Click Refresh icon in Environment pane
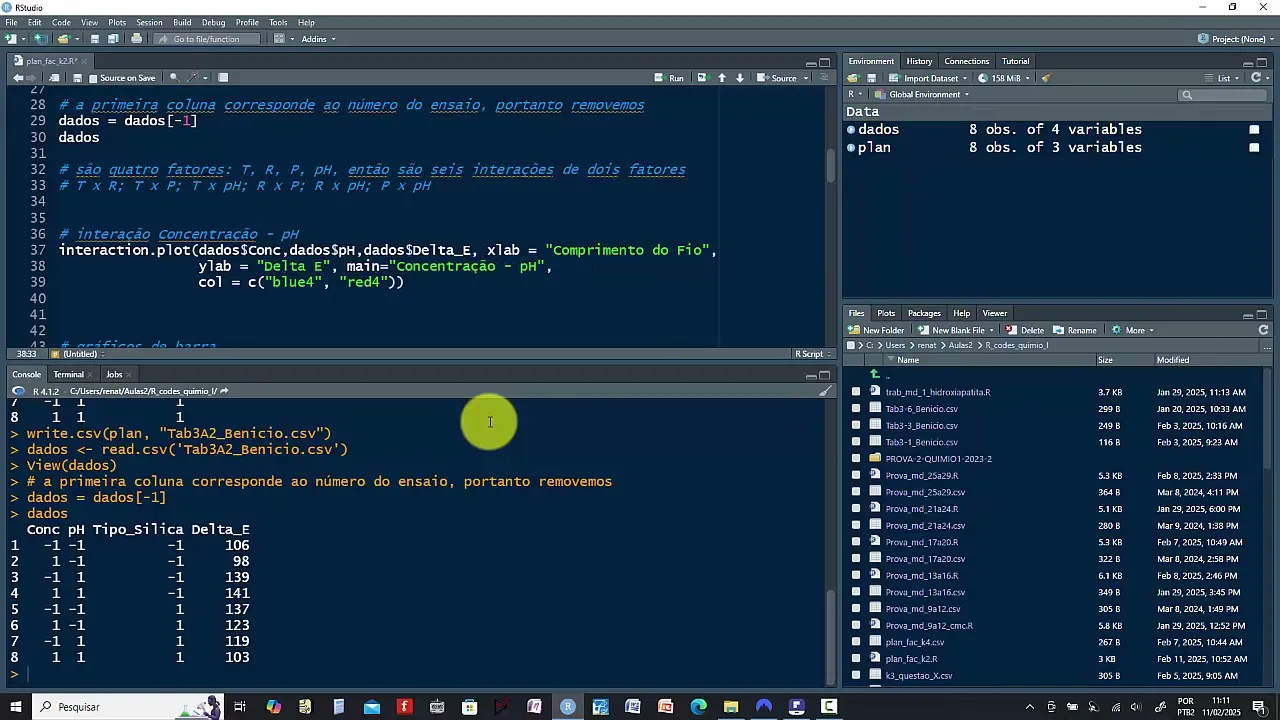 [1258, 78]
